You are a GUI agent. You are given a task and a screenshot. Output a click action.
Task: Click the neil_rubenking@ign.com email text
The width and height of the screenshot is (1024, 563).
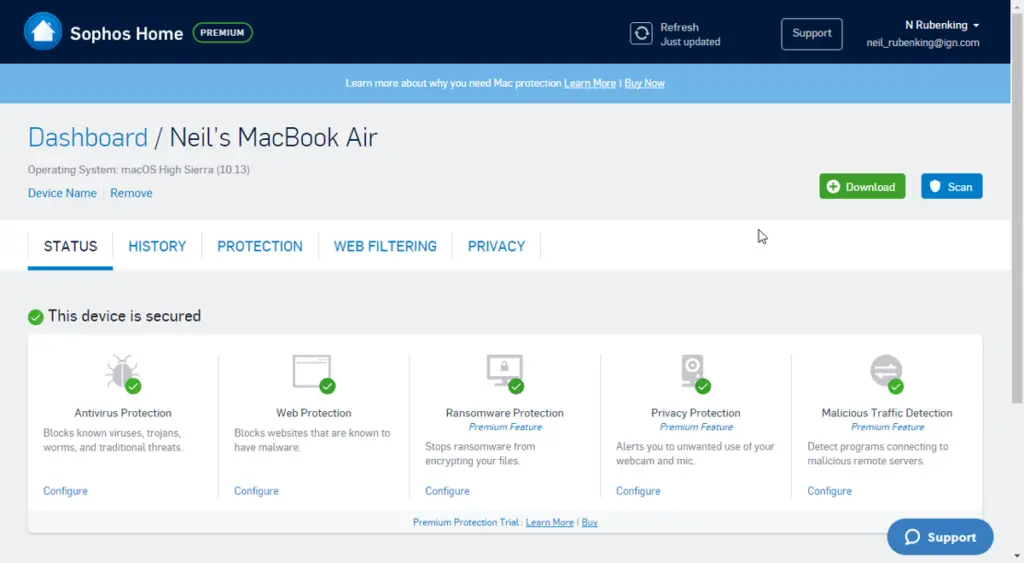pyautogui.click(x=923, y=42)
